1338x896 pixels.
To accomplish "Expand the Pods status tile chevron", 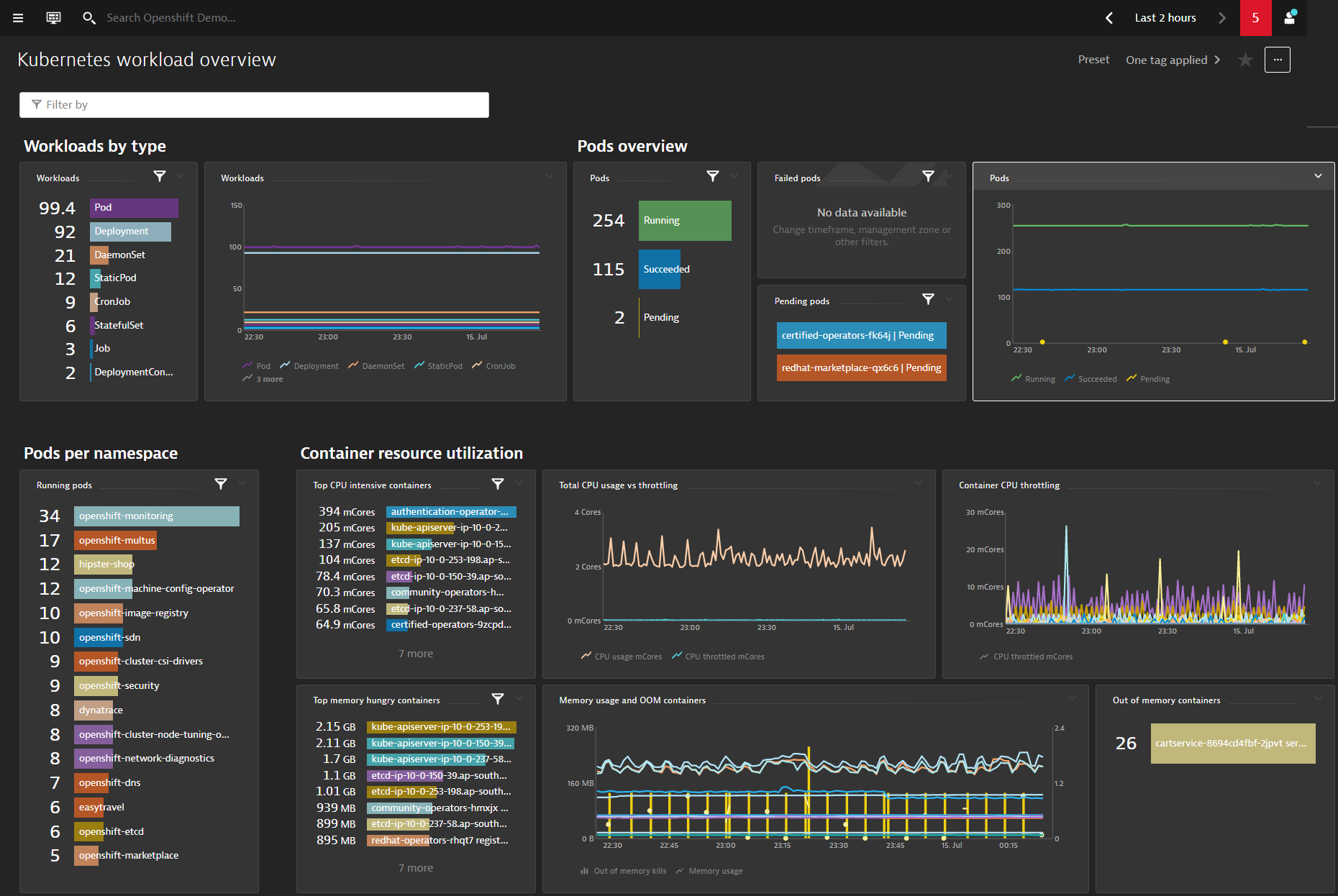I will [734, 176].
